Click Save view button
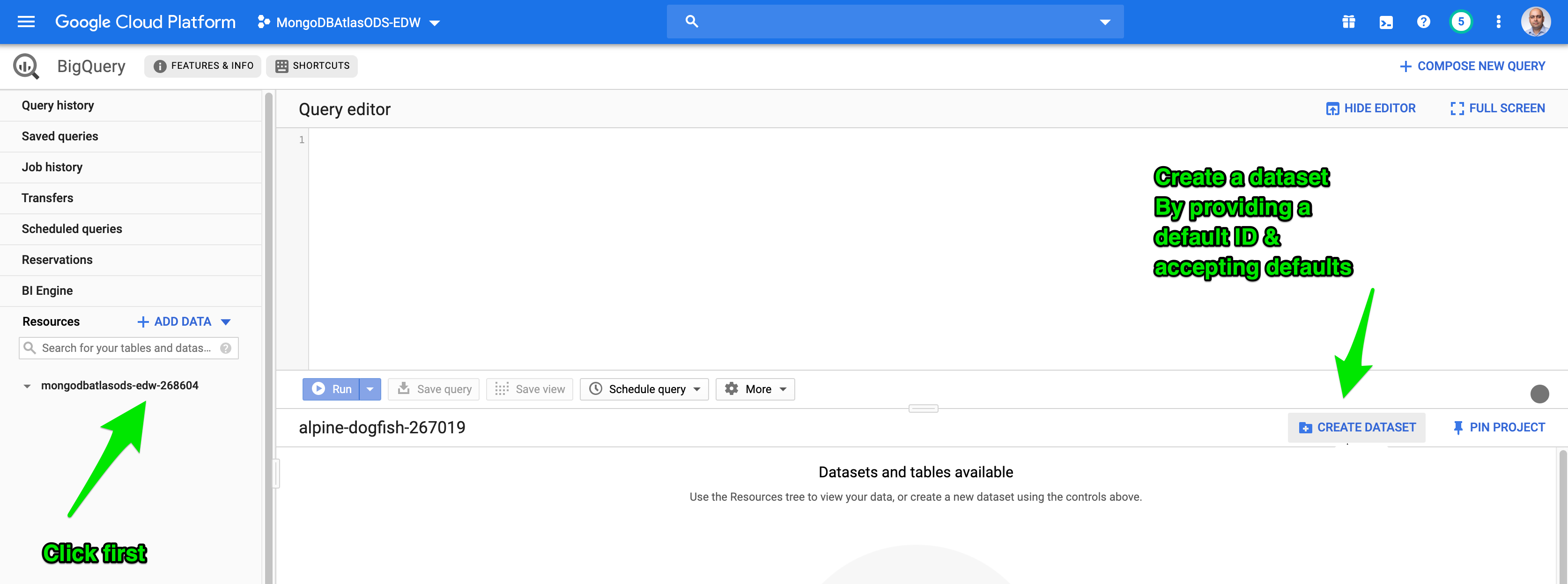 [530, 389]
